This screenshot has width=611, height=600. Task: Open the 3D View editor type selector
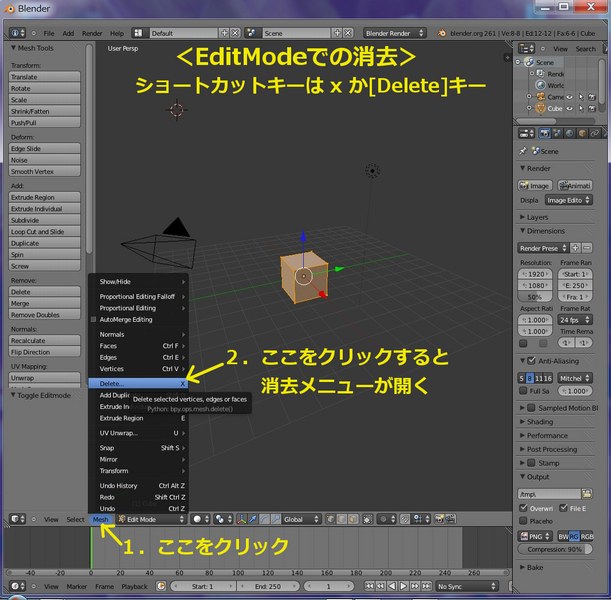point(18,519)
